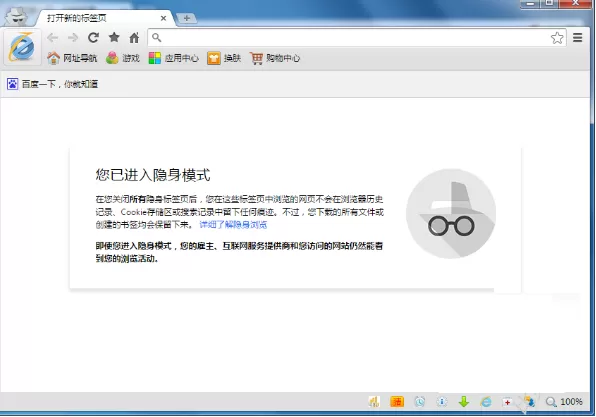Image resolution: width=596 pixels, height=417 pixels.
Task: Click the clock icon in status bar
Action: coord(420,401)
